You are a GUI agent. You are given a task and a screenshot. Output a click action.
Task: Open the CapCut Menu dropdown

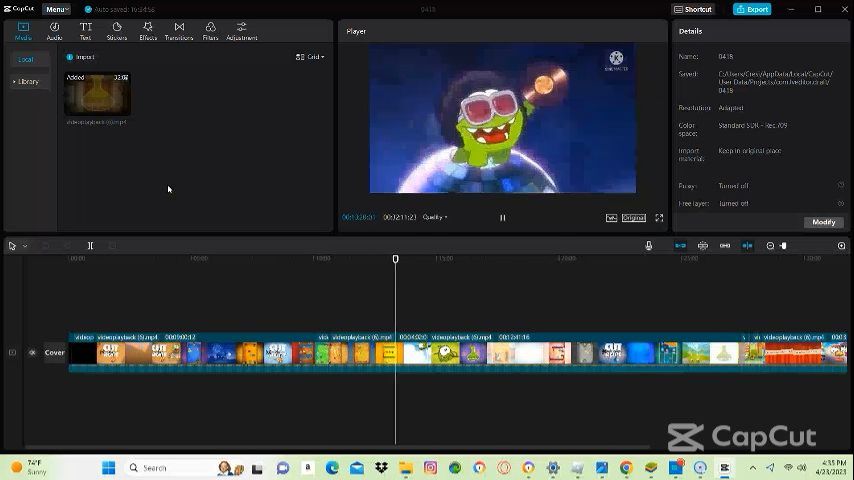57,9
